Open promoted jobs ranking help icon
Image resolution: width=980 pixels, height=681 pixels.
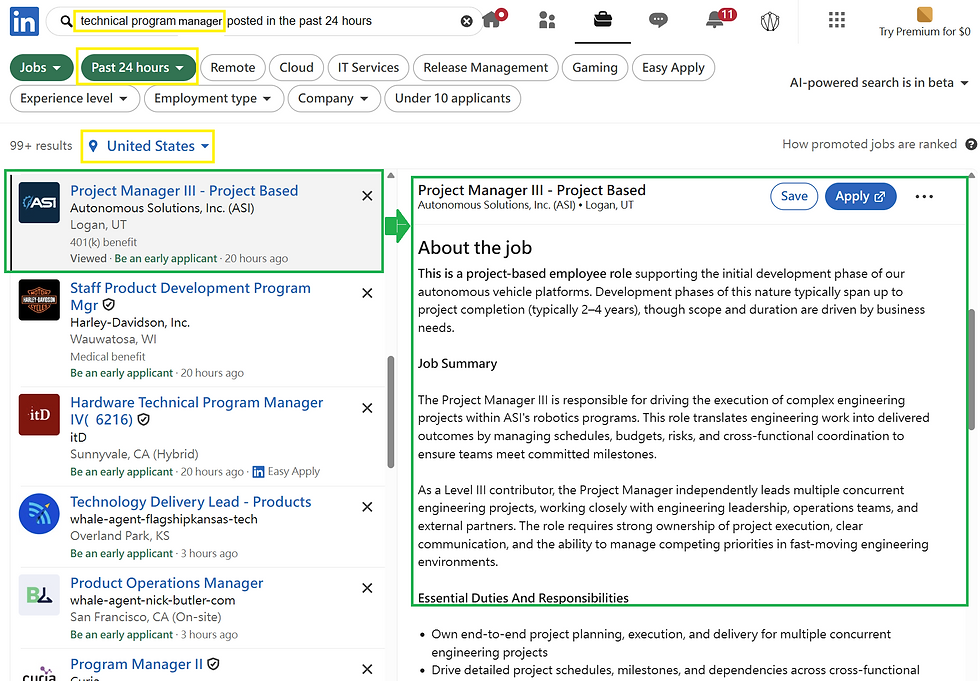971,144
